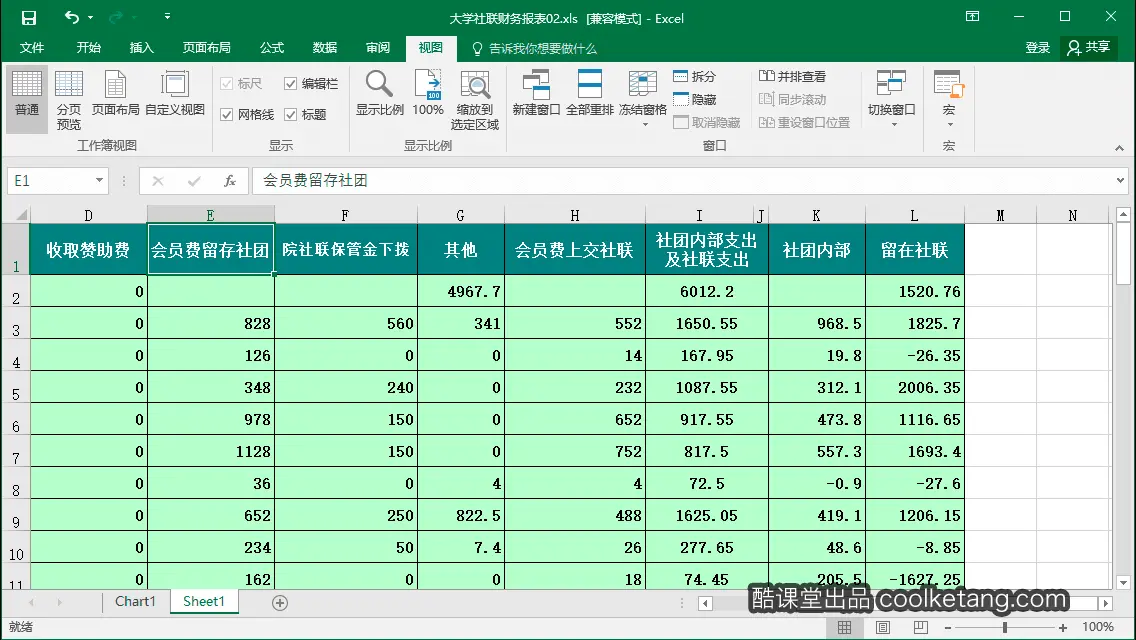Click the page layout icon in status bar
Screen dimensions: 1136x640
[x=882, y=627]
